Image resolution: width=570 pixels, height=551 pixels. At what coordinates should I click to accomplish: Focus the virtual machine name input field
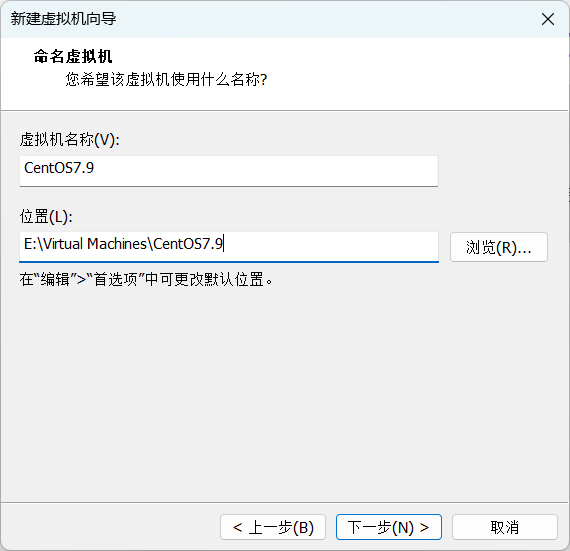(229, 171)
